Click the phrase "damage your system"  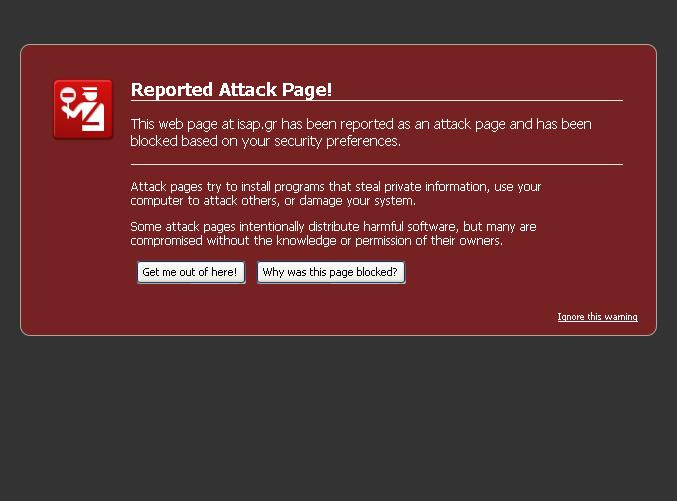pyautogui.click(x=356, y=200)
